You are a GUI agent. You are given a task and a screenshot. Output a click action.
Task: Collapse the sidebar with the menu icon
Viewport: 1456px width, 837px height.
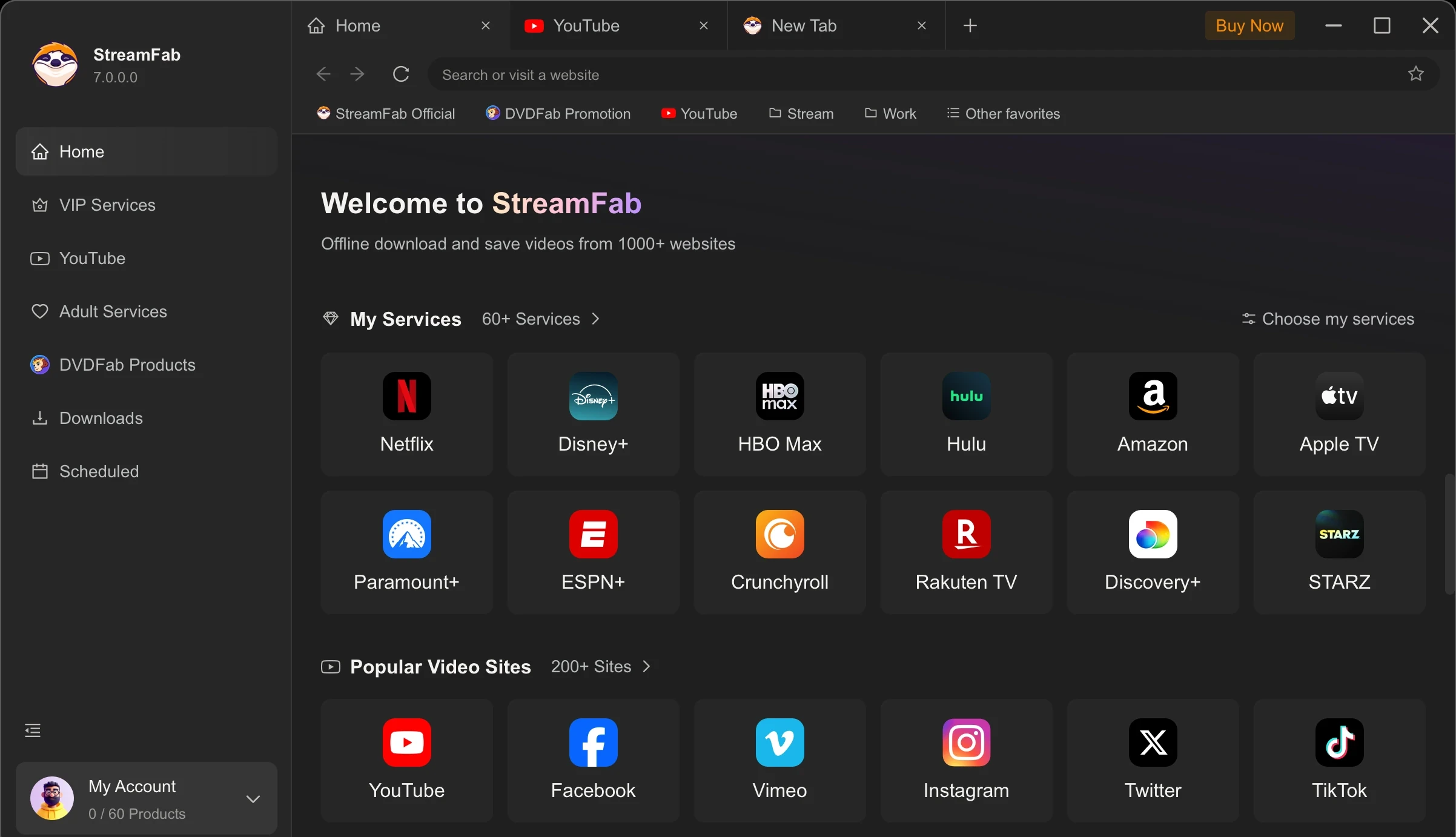33,730
